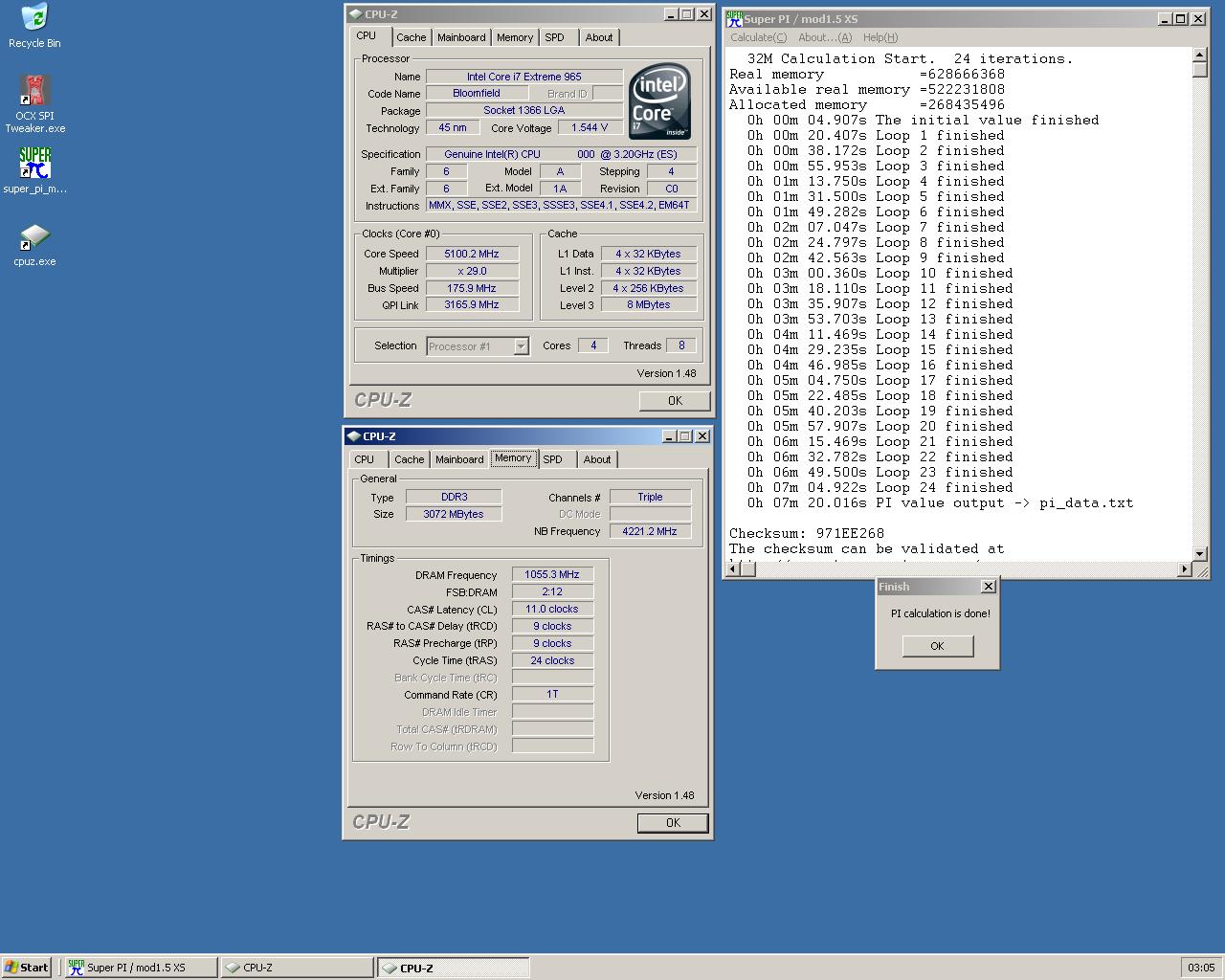Click the Start button on the taskbar

click(27, 968)
